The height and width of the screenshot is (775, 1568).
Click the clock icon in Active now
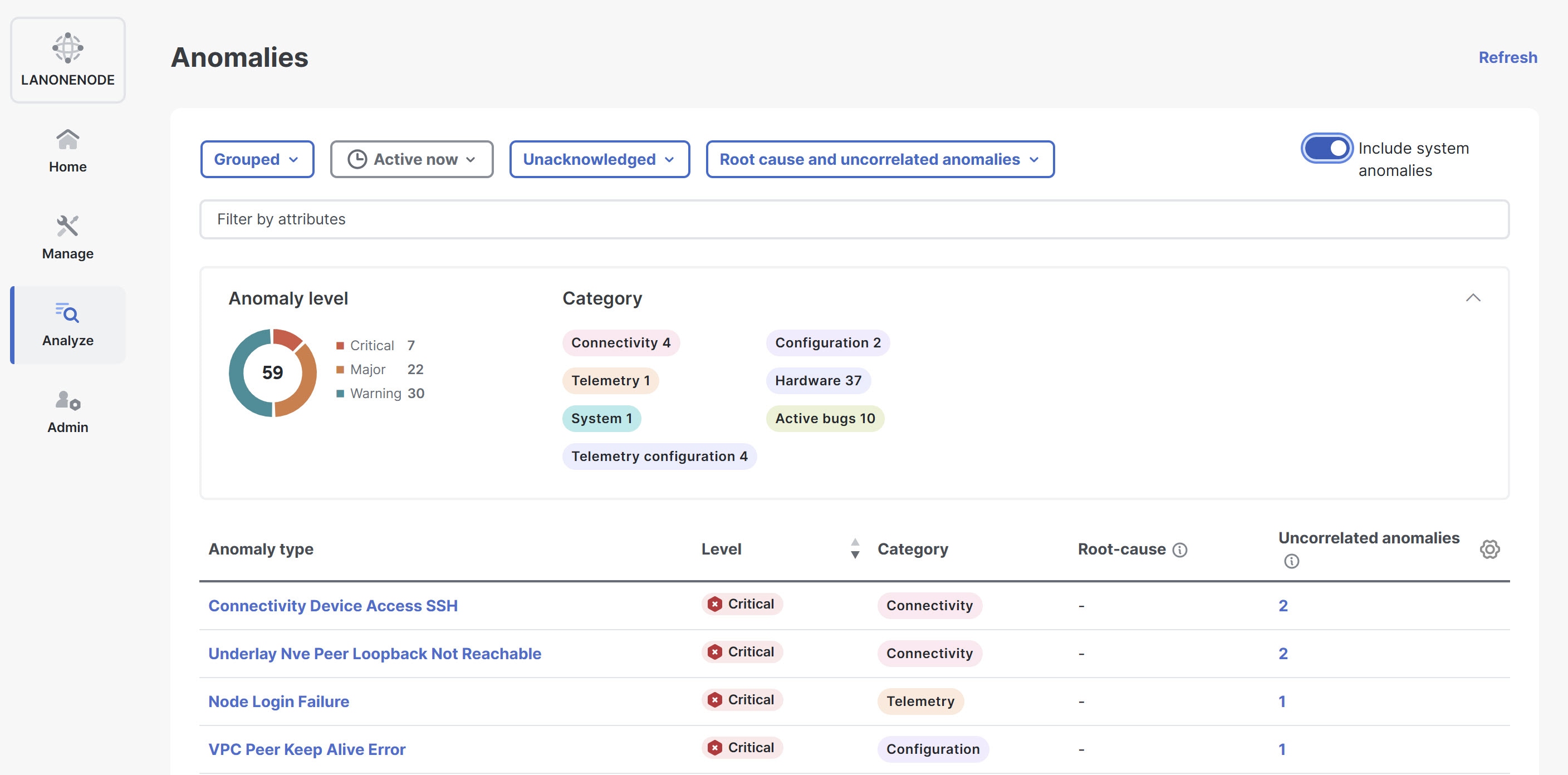click(x=357, y=159)
